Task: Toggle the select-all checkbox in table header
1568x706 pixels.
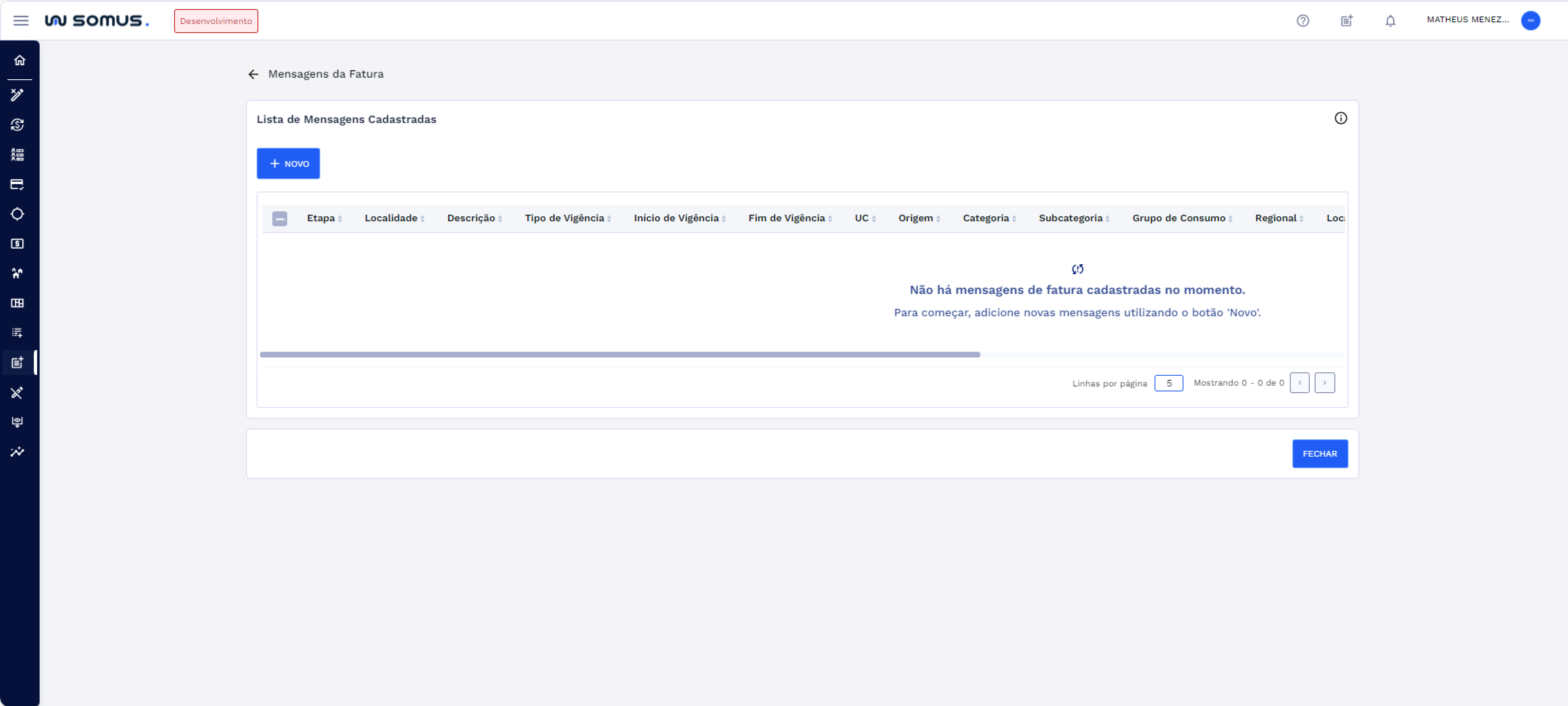Action: tap(279, 219)
